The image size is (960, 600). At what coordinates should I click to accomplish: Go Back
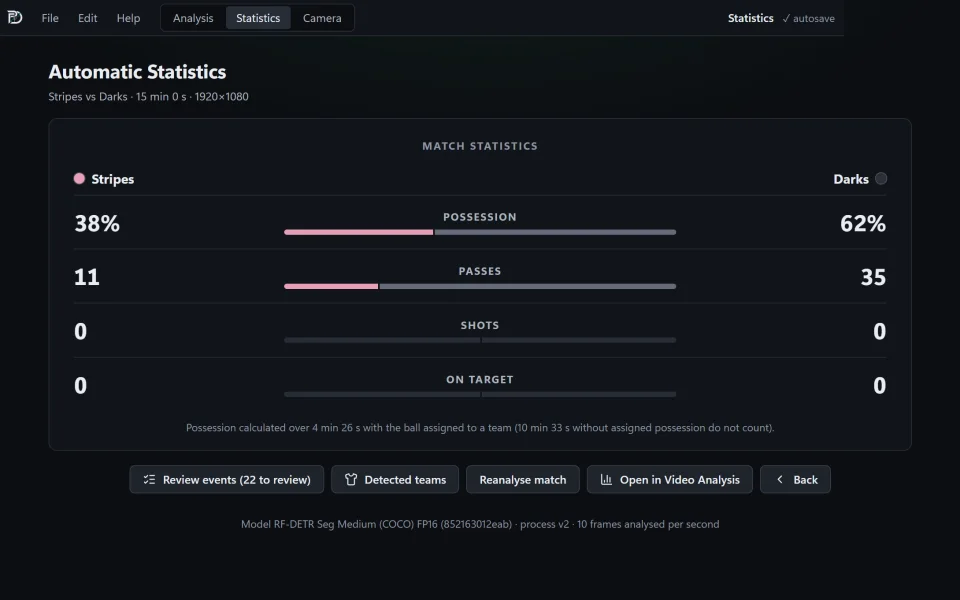[795, 479]
